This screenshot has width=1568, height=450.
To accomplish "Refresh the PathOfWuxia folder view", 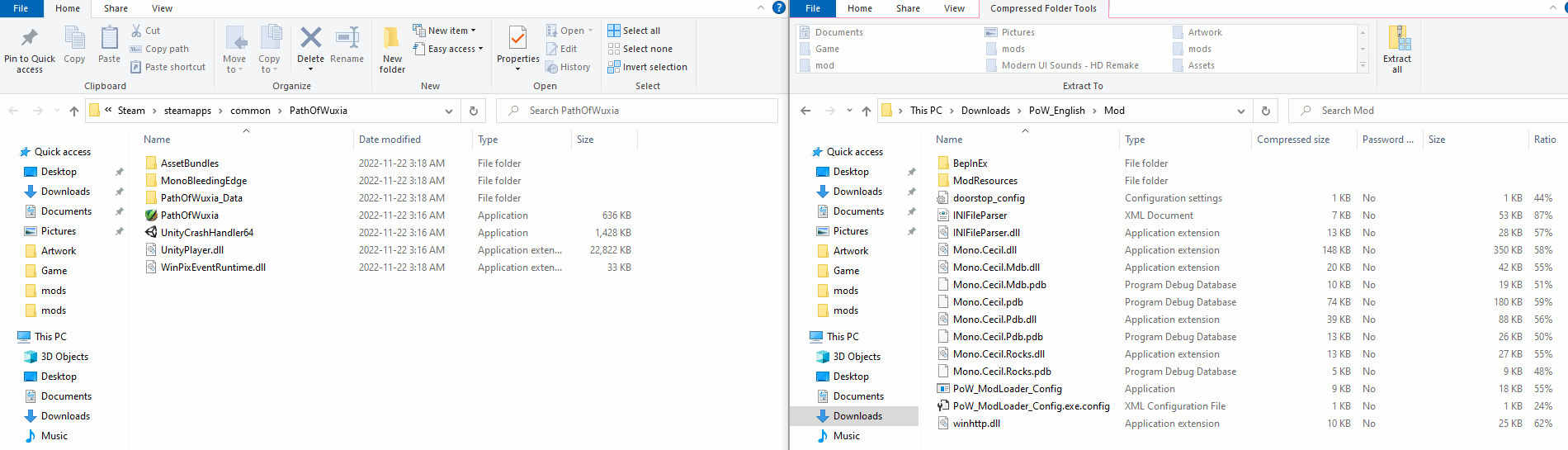I will pyautogui.click(x=474, y=111).
